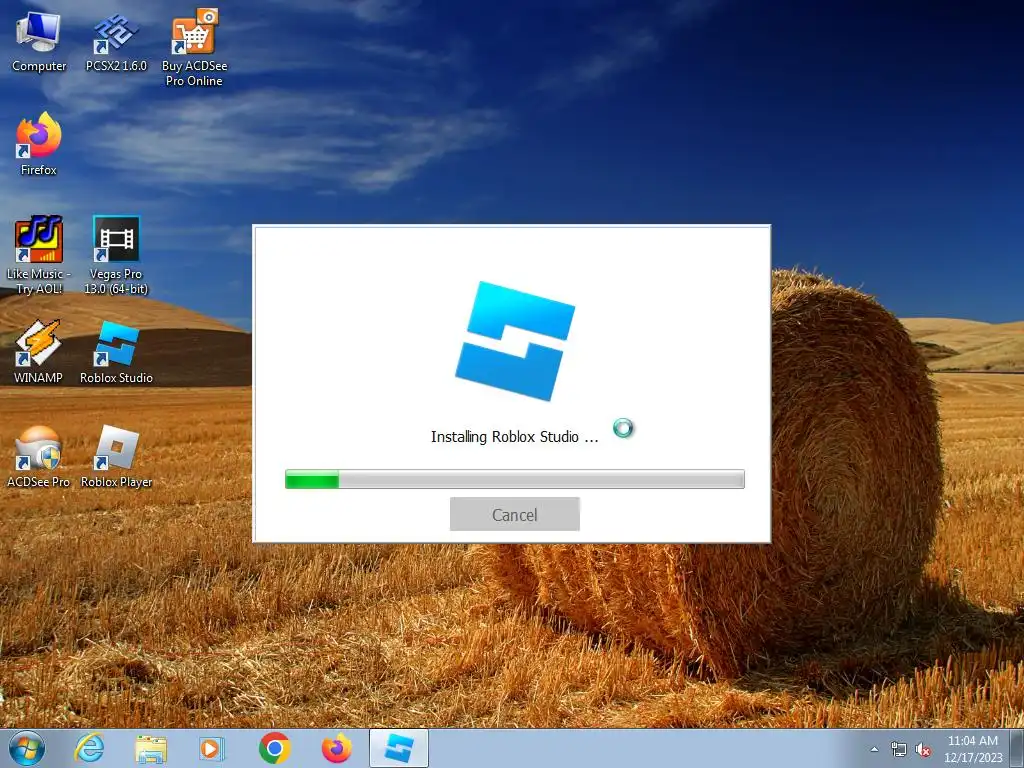Select the Roblox Player desktop shortcut
1024x768 pixels.
(x=116, y=456)
